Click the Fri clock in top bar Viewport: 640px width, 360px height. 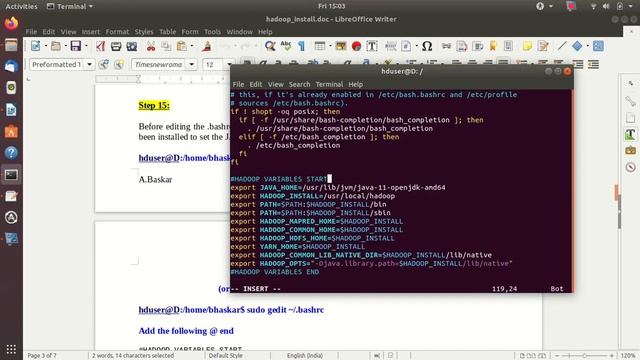click(x=331, y=6)
